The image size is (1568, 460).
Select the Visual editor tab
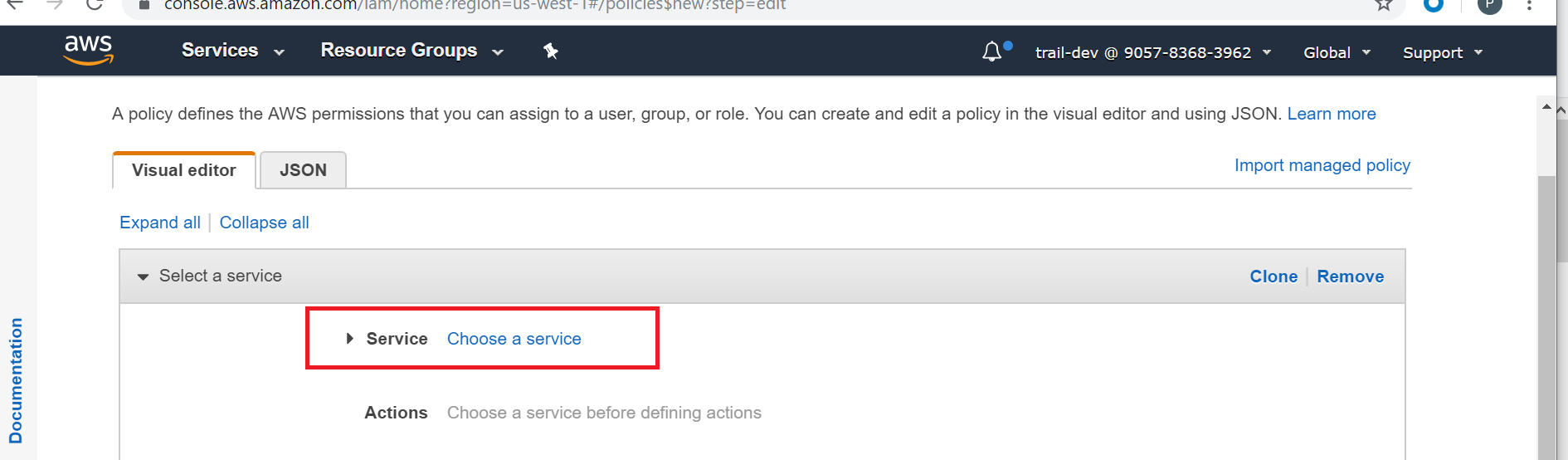184,170
